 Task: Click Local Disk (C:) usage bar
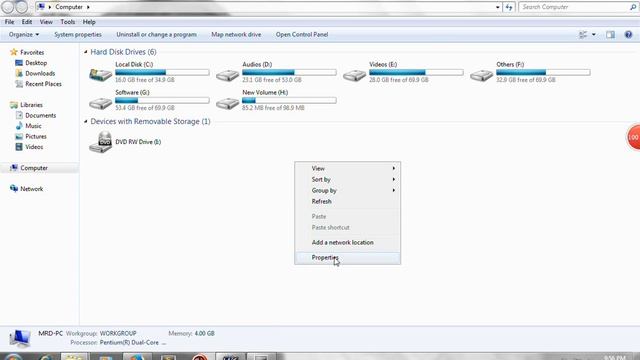point(162,72)
